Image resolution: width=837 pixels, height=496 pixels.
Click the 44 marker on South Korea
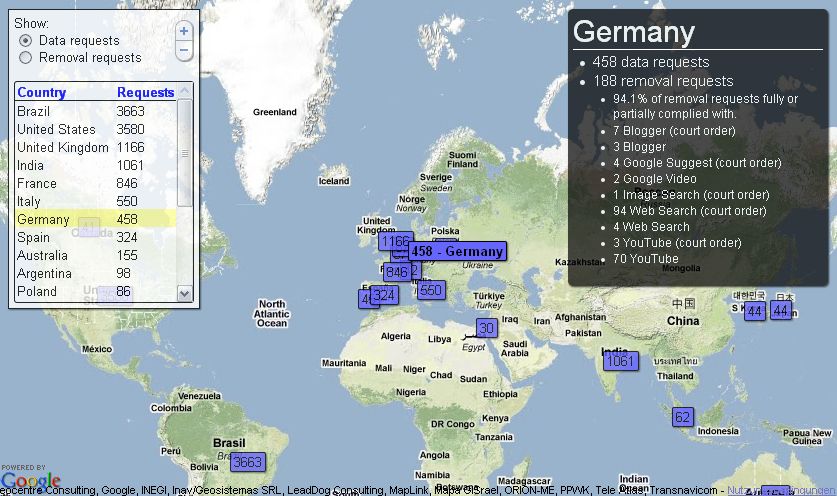755,311
